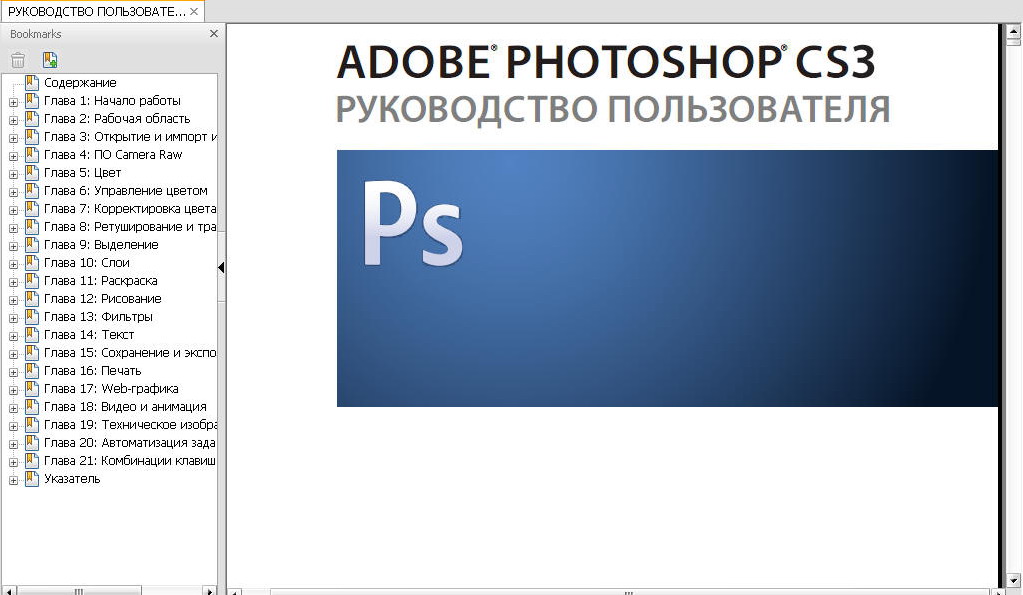Click bookmark icon beside Указатель
The image size is (1023, 595).
point(32,478)
